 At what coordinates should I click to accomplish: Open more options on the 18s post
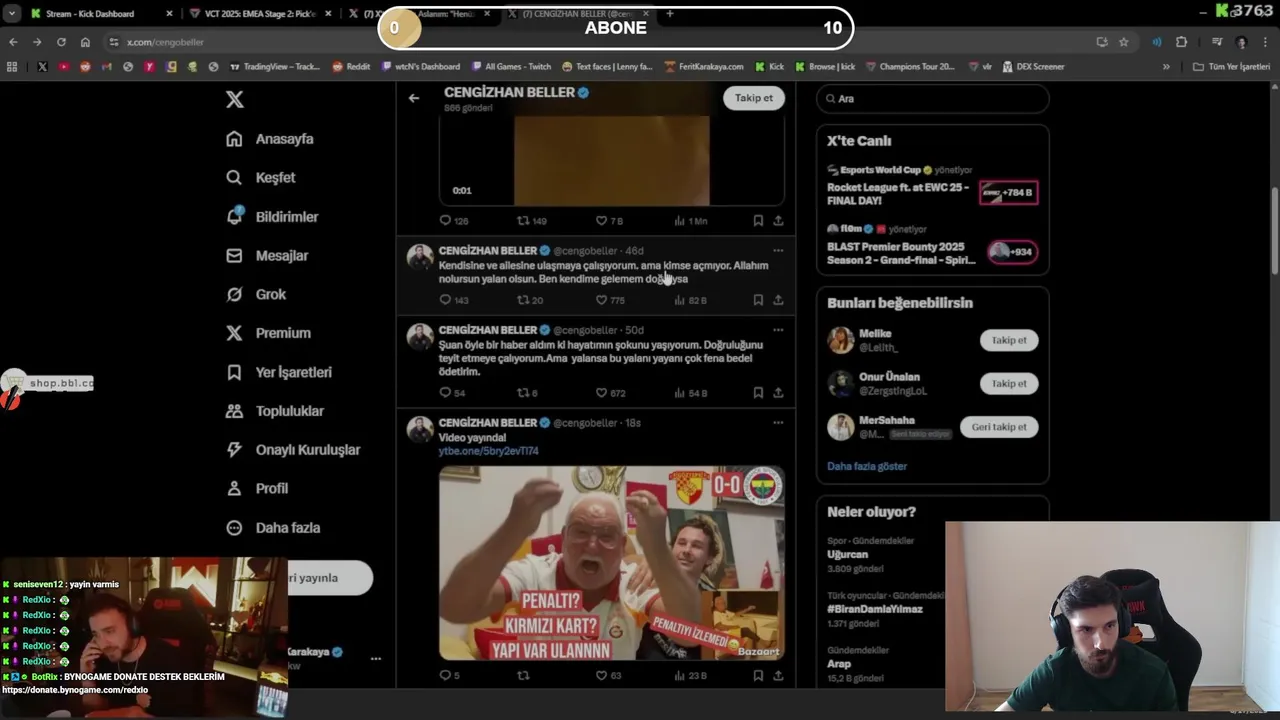coord(778,423)
